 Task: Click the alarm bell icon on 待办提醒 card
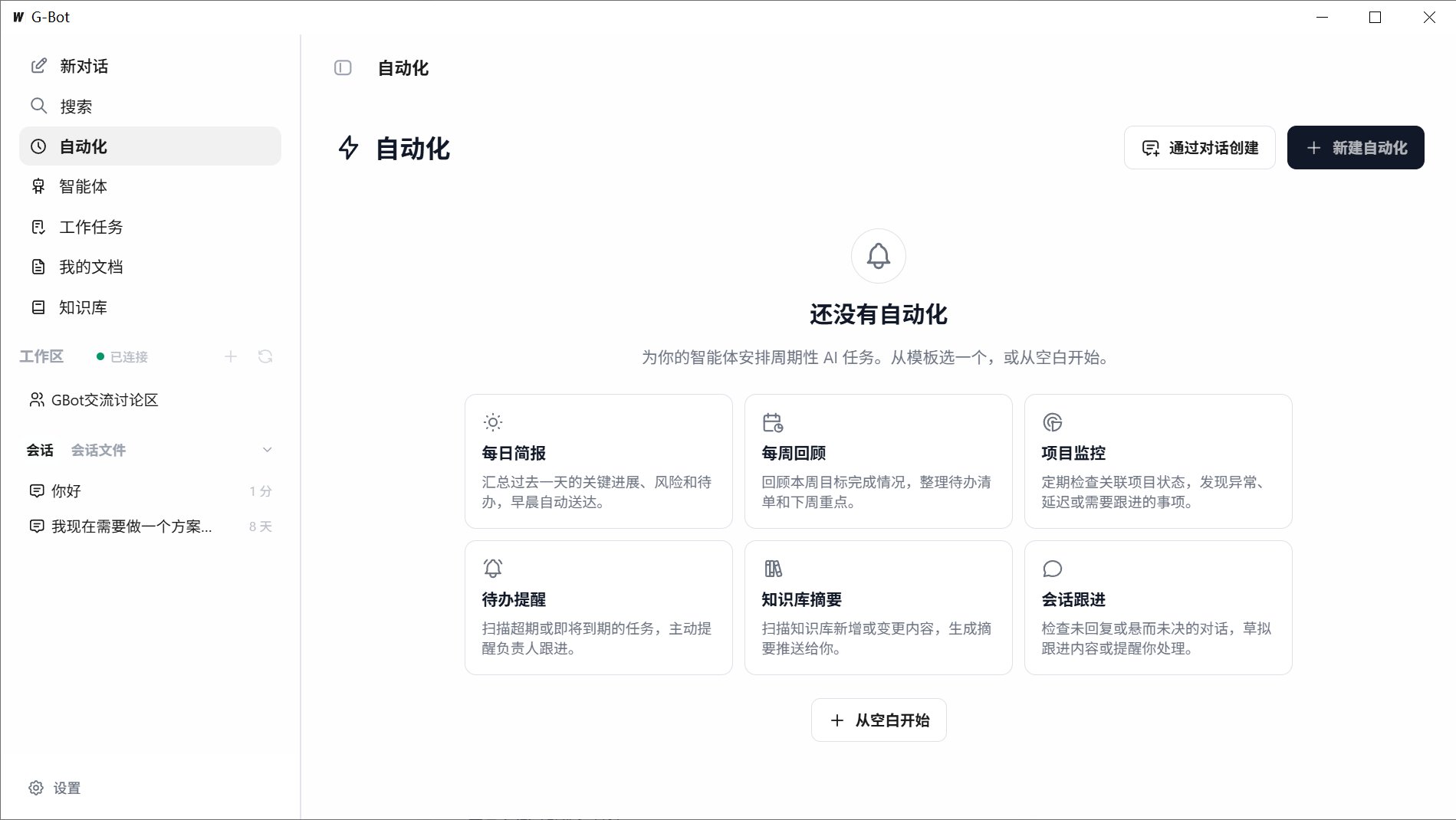coord(493,569)
